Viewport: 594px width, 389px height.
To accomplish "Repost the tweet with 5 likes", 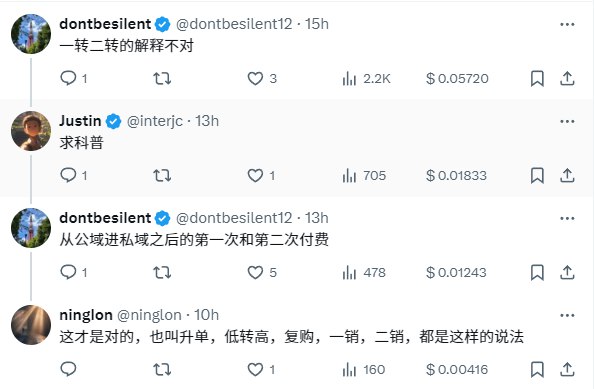I will (162, 272).
